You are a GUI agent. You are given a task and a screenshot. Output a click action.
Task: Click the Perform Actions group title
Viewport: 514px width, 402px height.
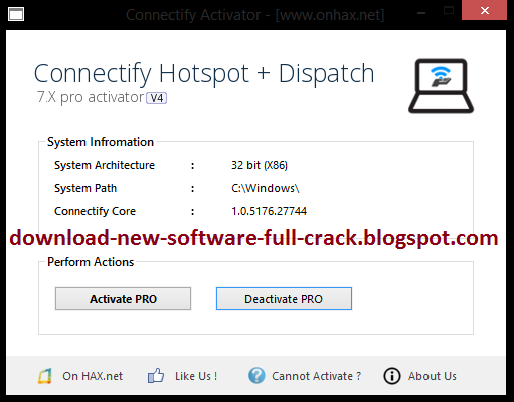click(90, 262)
